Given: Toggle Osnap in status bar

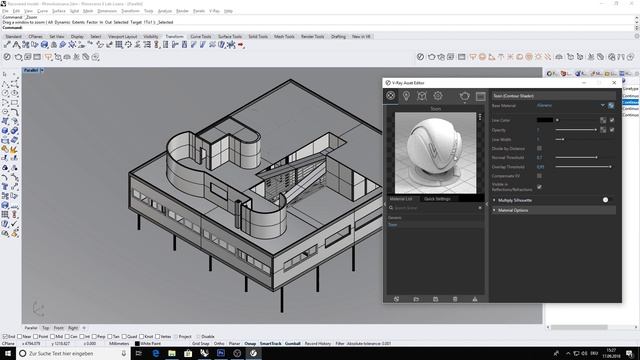Looking at the screenshot, I should [250, 343].
